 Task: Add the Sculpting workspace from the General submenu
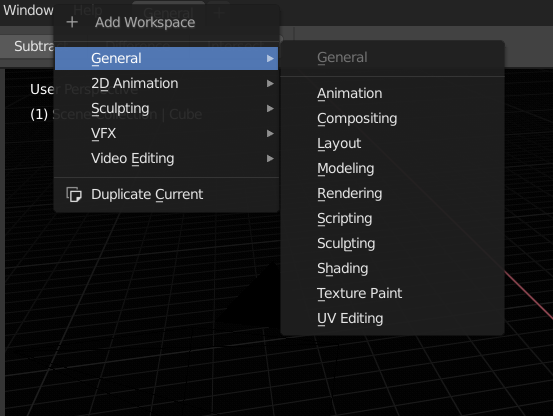pyautogui.click(x=393, y=244)
